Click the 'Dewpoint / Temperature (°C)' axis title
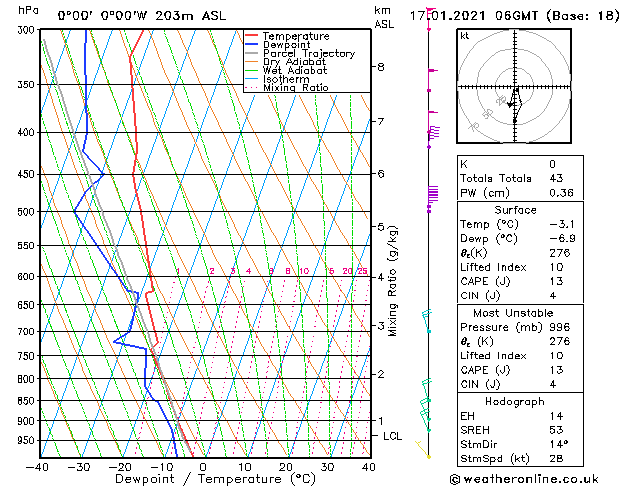The image size is (629, 486). coord(215,479)
